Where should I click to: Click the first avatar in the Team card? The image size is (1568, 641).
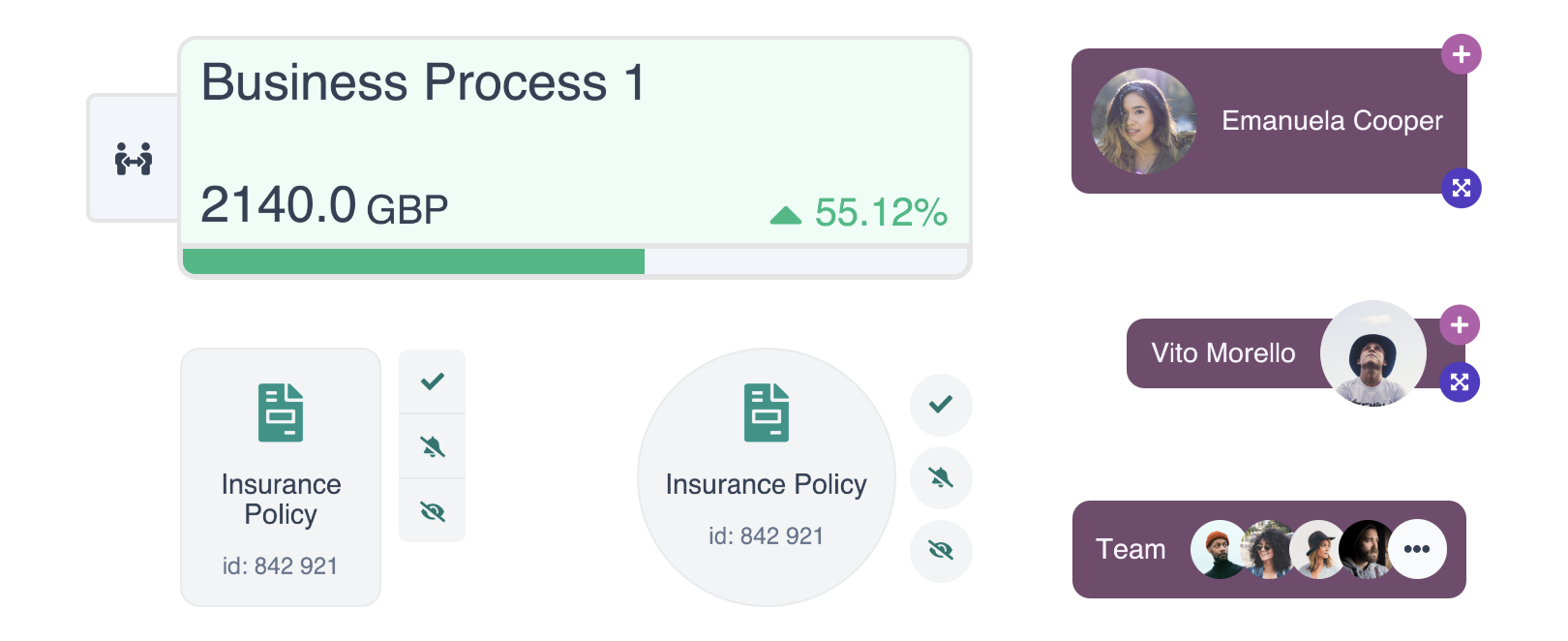[1218, 549]
